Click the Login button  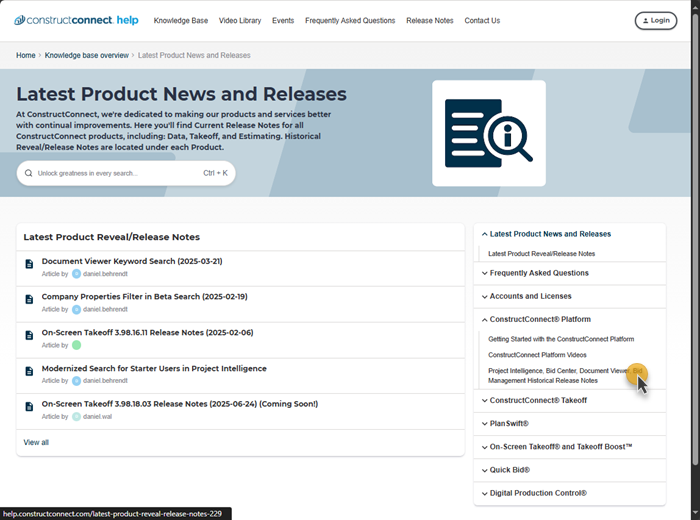click(656, 21)
